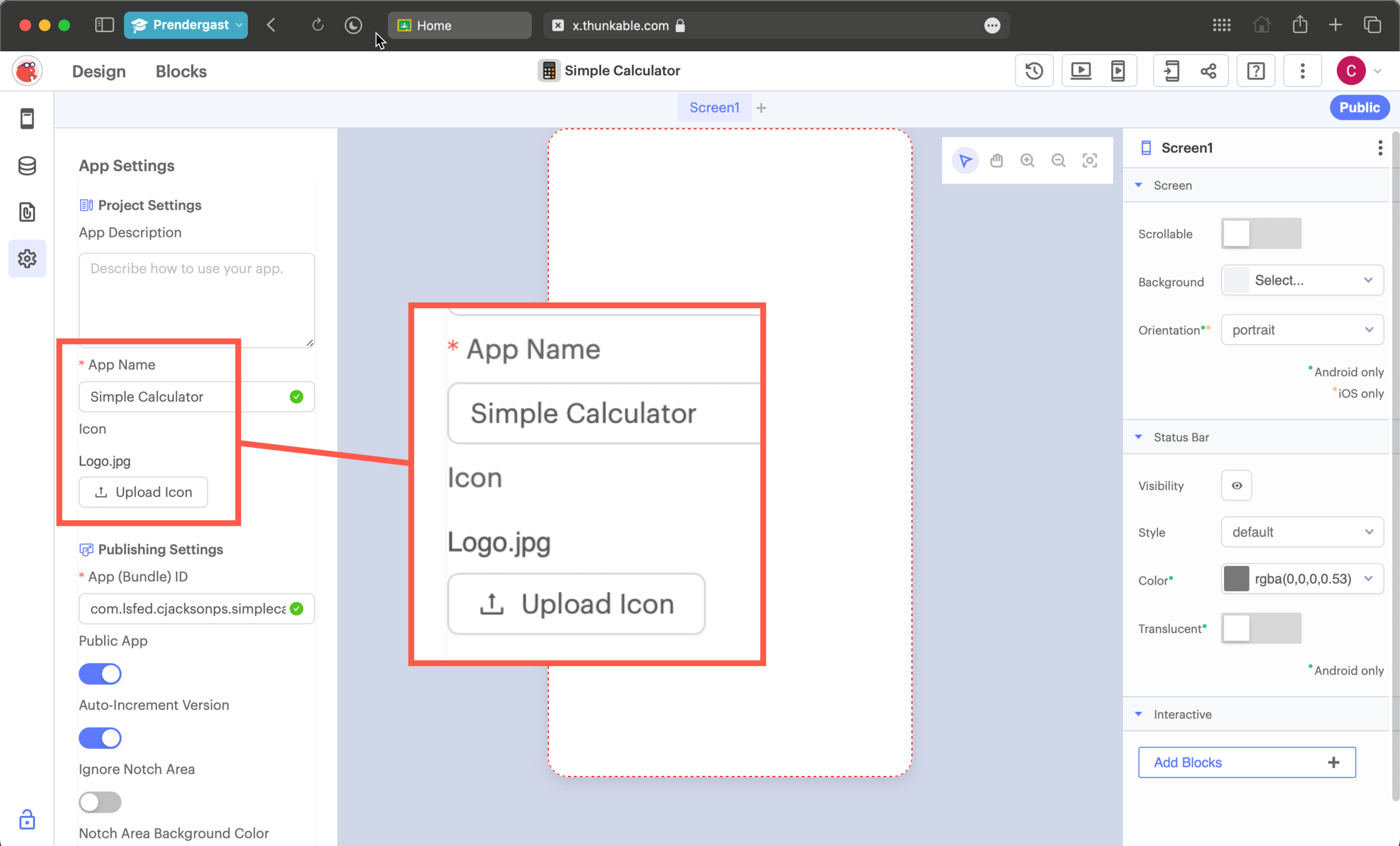This screenshot has height=846, width=1400.
Task: Zoom in on the canvas
Action: tap(1027, 160)
